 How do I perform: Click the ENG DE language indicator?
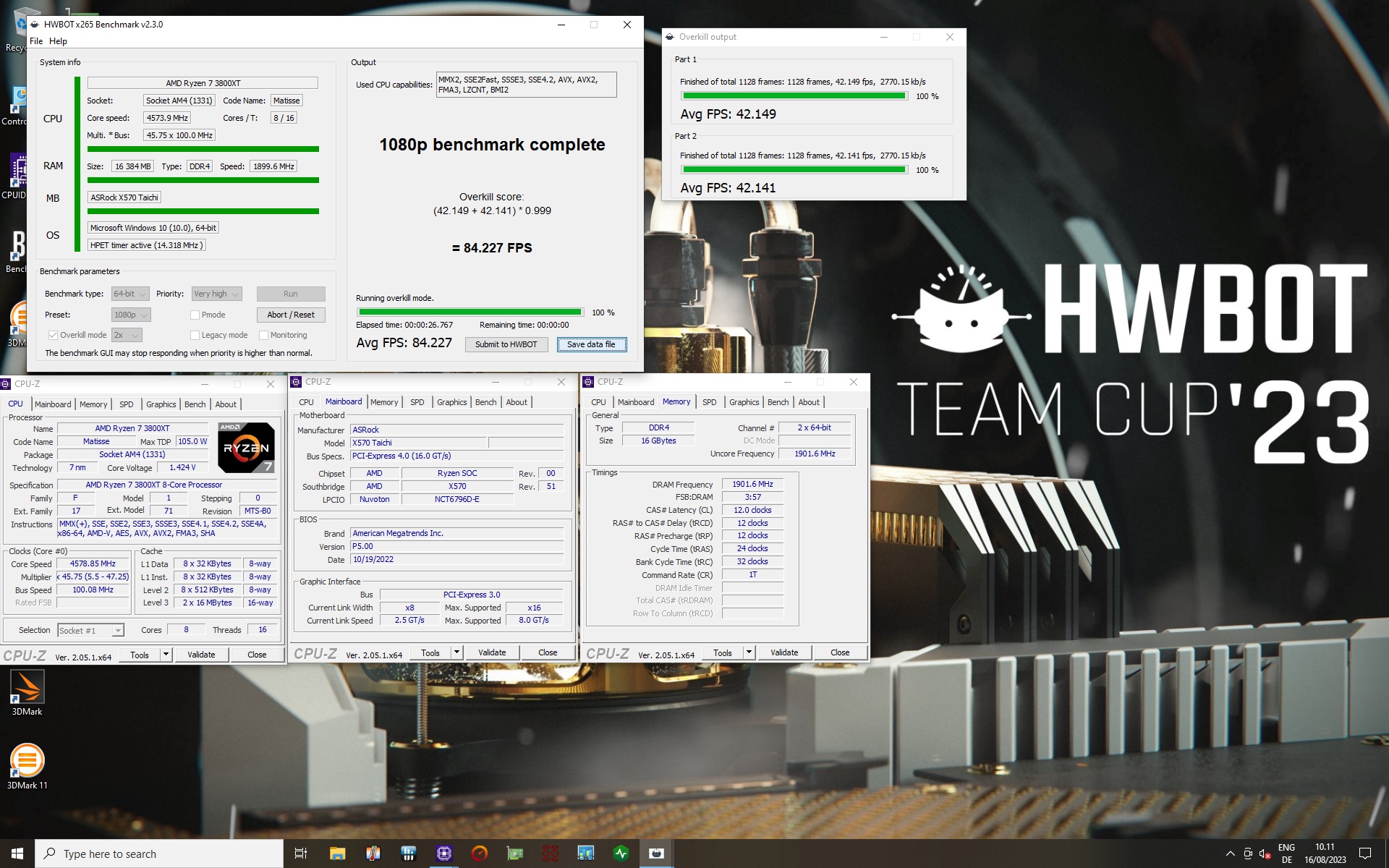pyautogui.click(x=1286, y=854)
